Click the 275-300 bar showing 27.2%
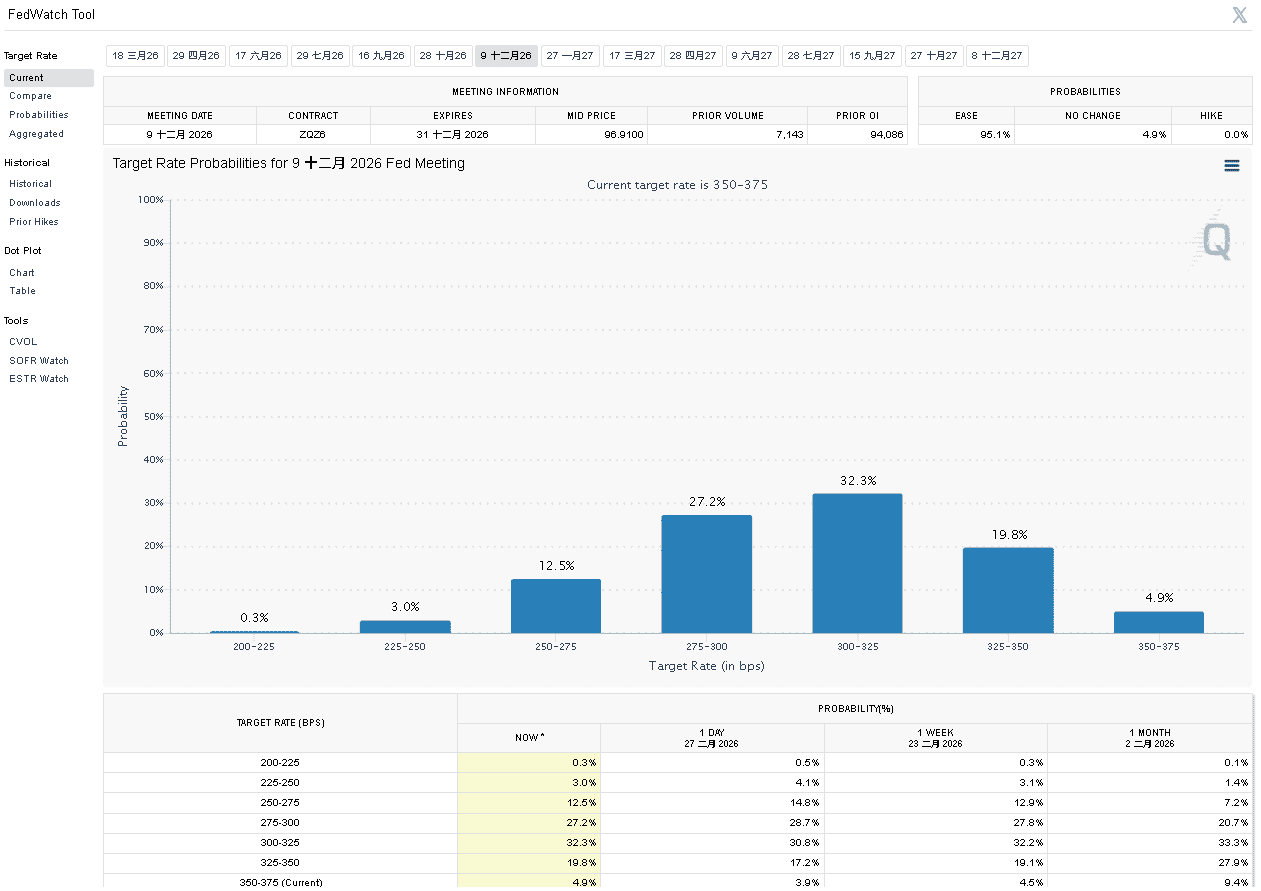Viewport: 1261px width, 891px height. (x=706, y=574)
